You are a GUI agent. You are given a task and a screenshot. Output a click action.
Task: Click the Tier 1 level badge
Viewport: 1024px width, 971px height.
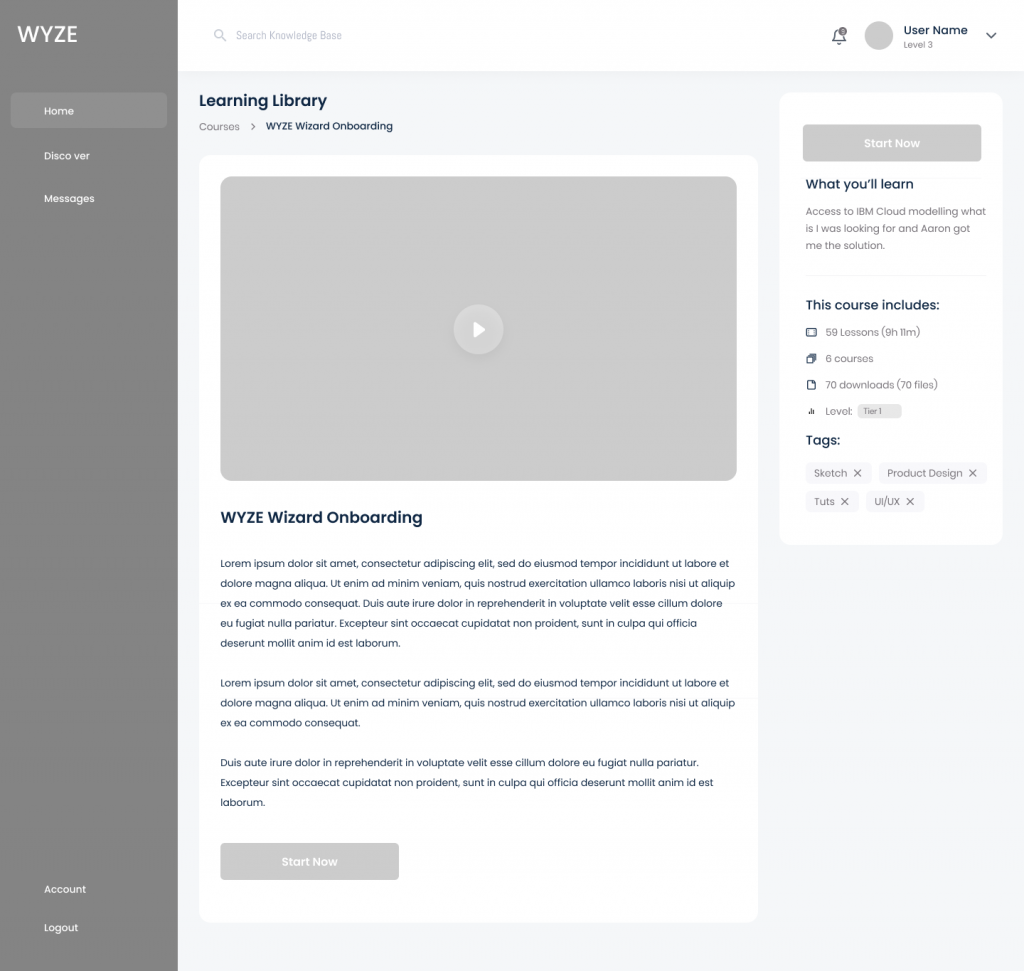pyautogui.click(x=879, y=411)
